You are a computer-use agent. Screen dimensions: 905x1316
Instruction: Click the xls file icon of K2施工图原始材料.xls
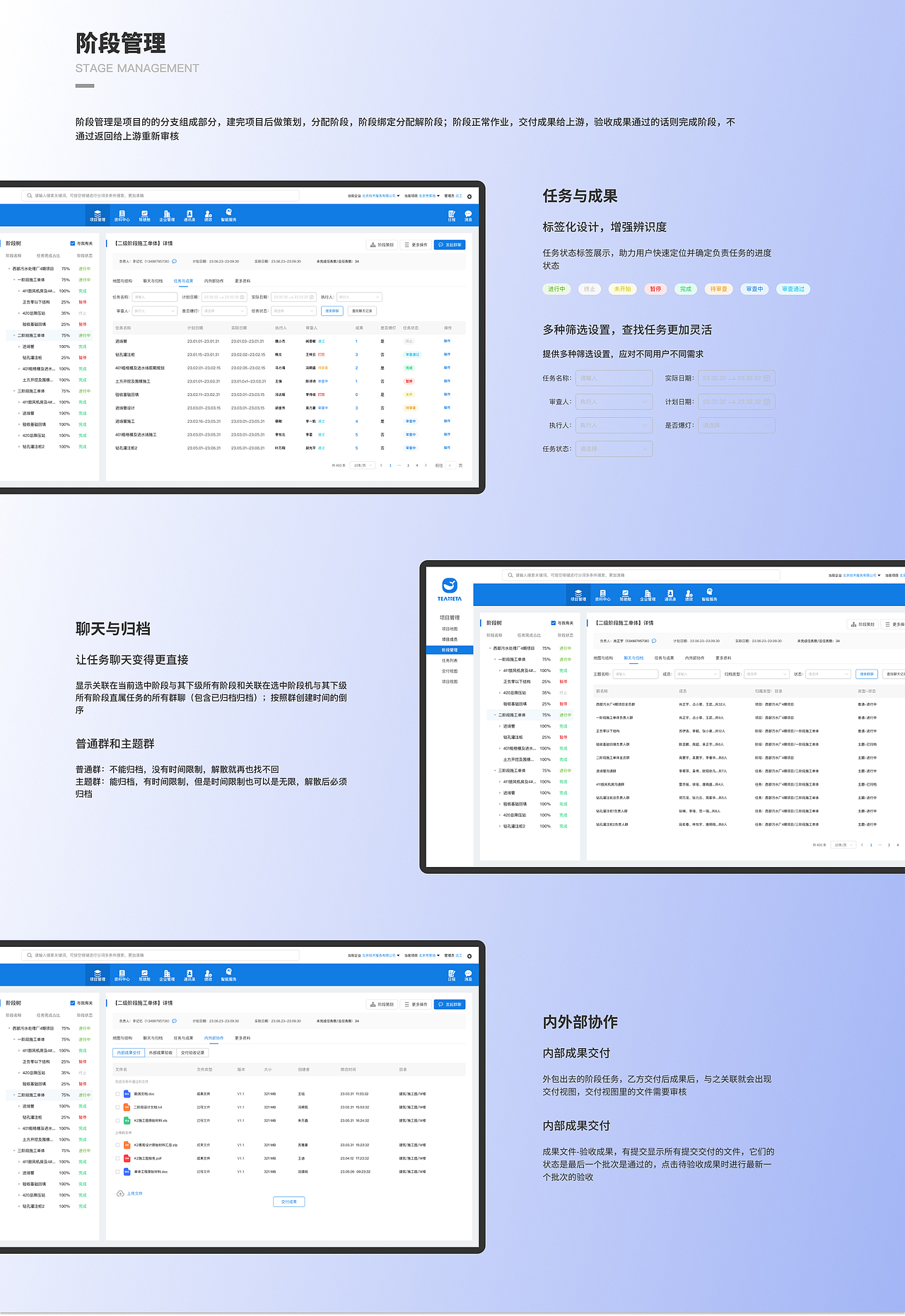(127, 1120)
